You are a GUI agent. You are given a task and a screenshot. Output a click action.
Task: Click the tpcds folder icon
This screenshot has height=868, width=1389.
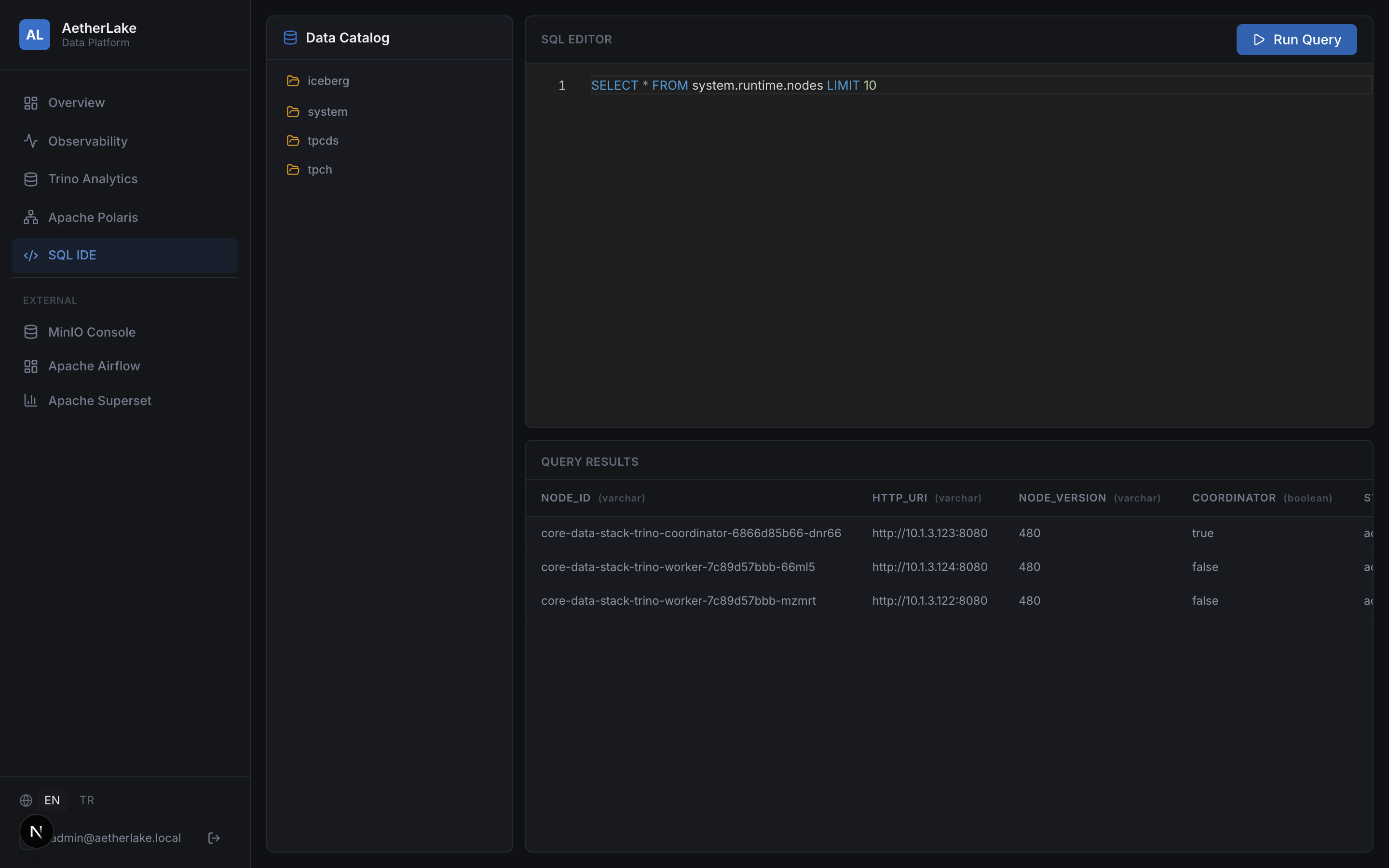tap(293, 141)
